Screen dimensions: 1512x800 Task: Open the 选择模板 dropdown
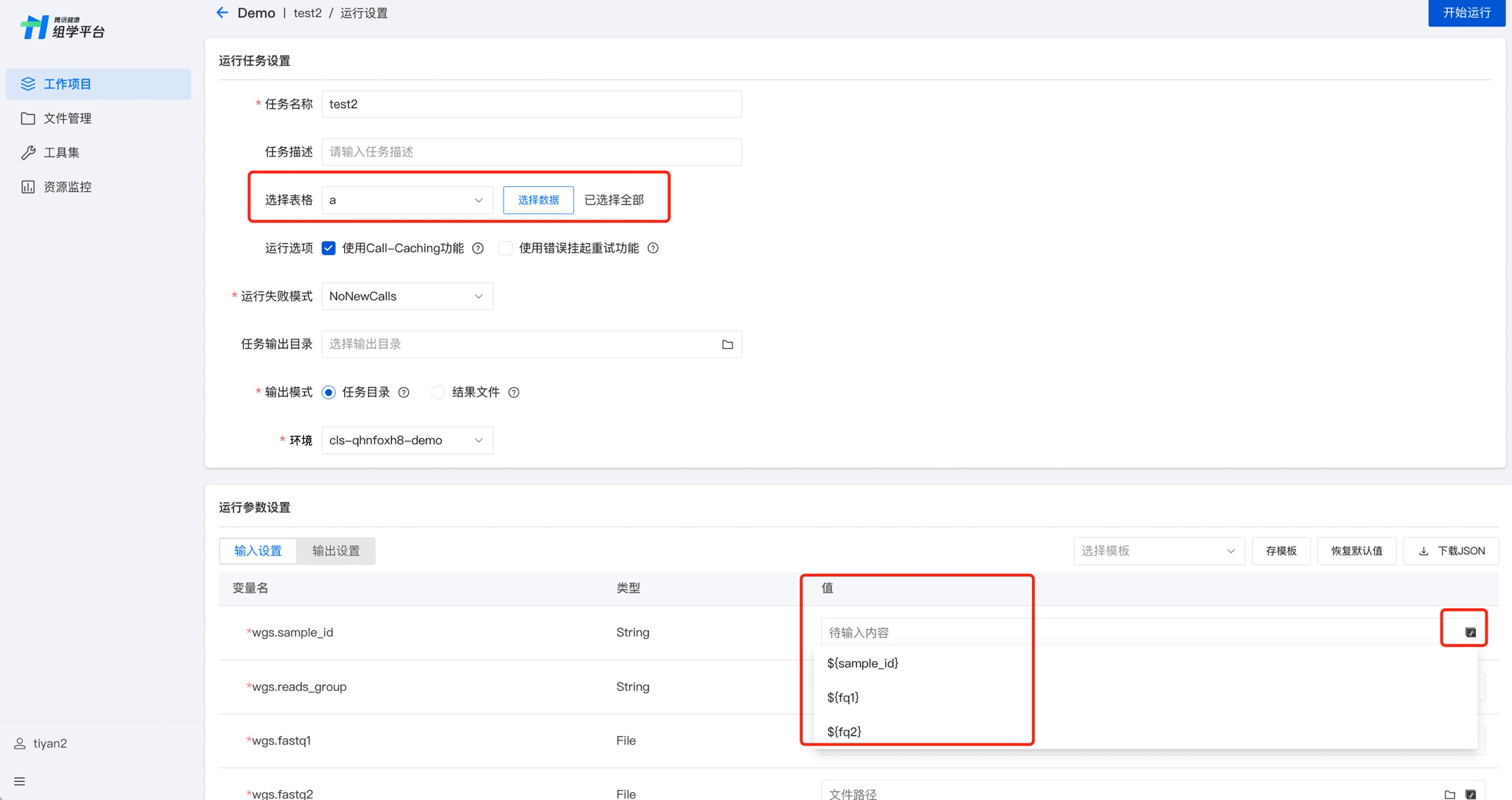(x=1159, y=551)
